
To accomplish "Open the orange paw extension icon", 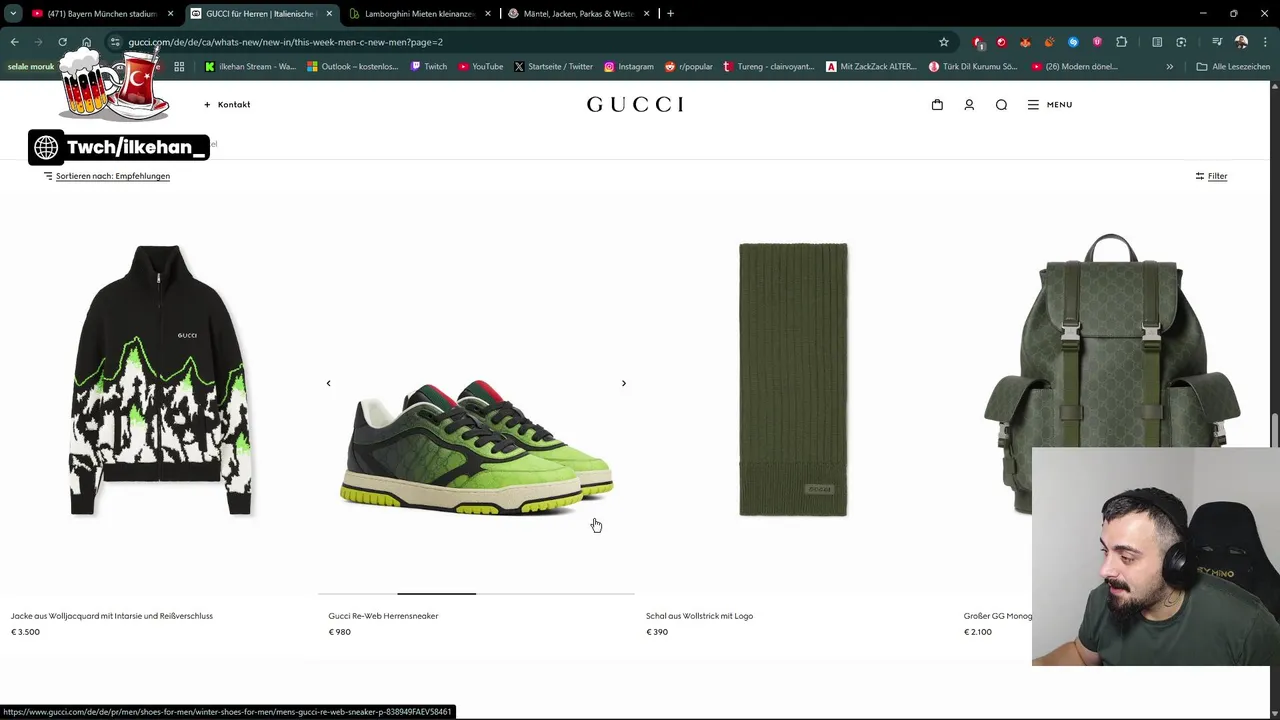I will (x=1049, y=42).
